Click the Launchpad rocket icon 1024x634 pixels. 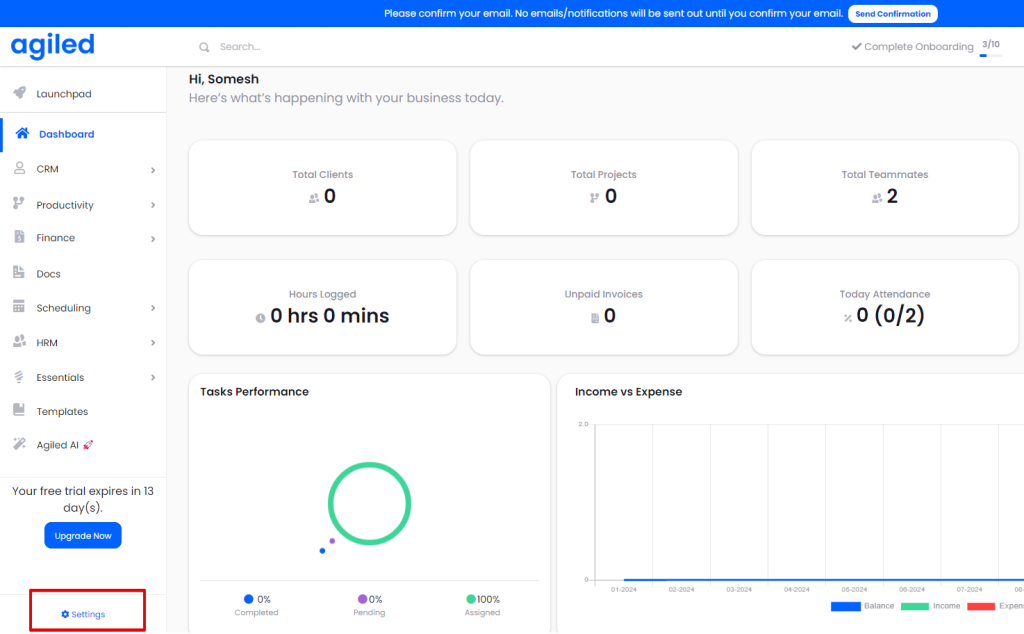(x=19, y=93)
